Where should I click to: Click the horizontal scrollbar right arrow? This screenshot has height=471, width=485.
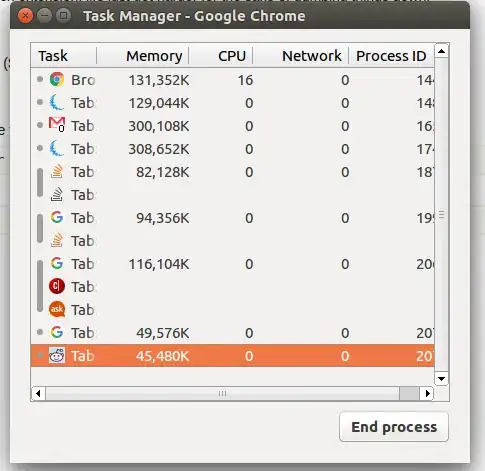[427, 394]
